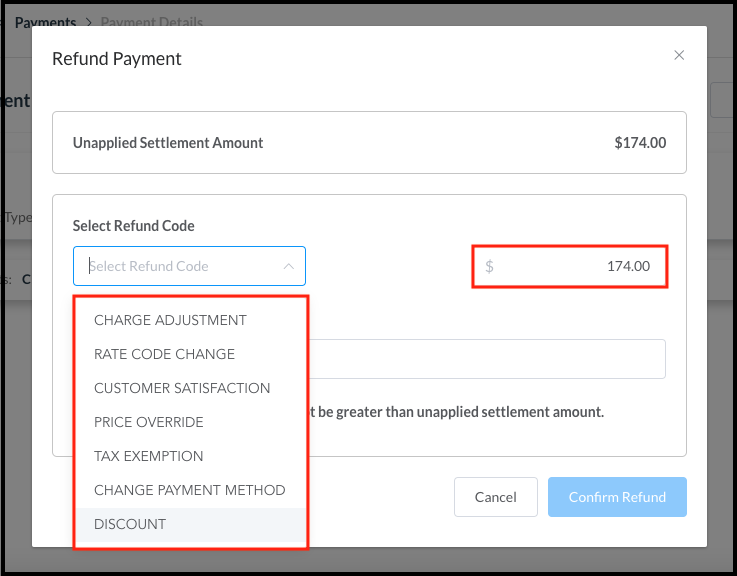Choose the TAX EXEMPTION option
Image resolution: width=737 pixels, height=576 pixels.
148,456
